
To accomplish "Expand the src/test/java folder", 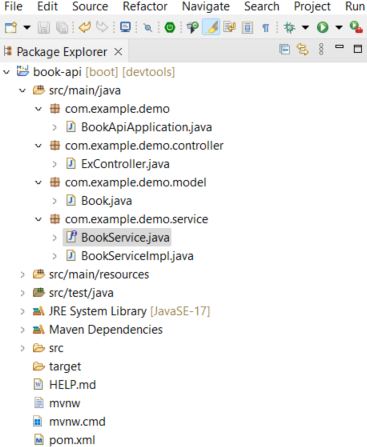I will coord(22,293).
